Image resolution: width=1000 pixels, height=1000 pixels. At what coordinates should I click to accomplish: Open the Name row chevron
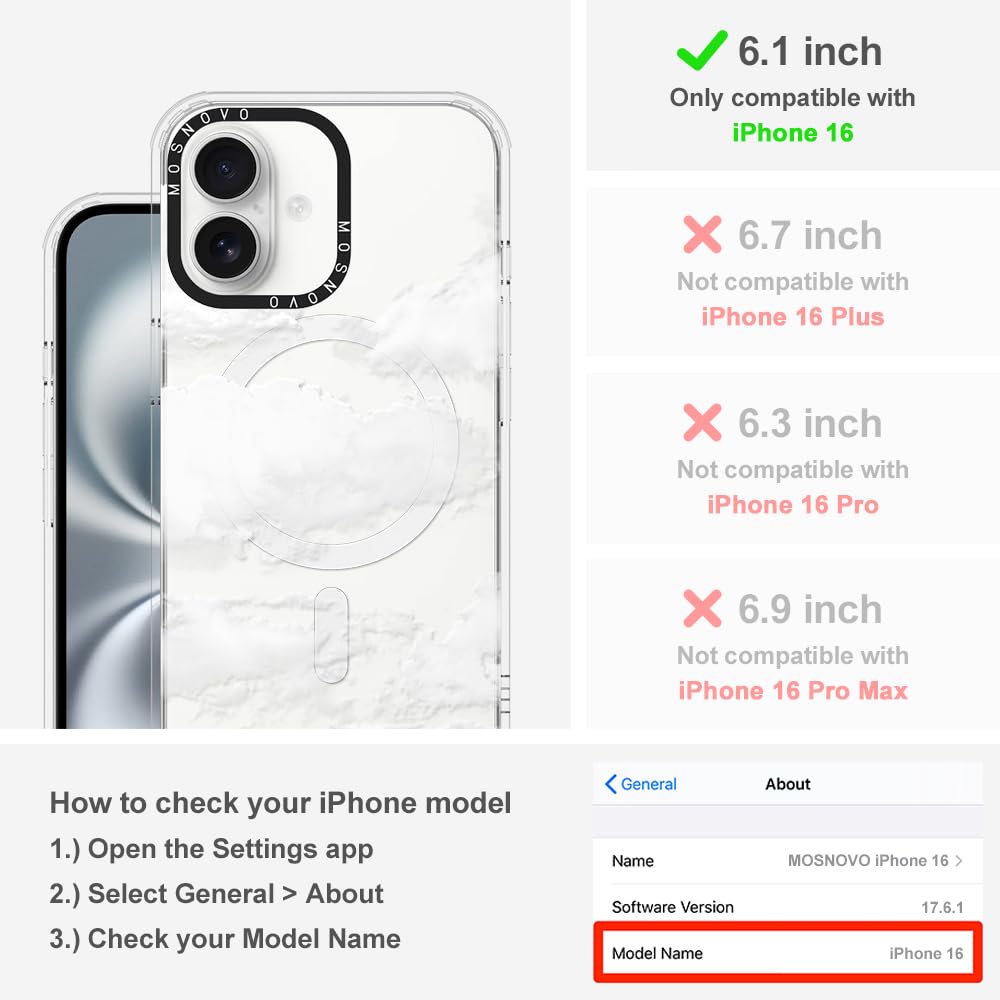coord(959,860)
